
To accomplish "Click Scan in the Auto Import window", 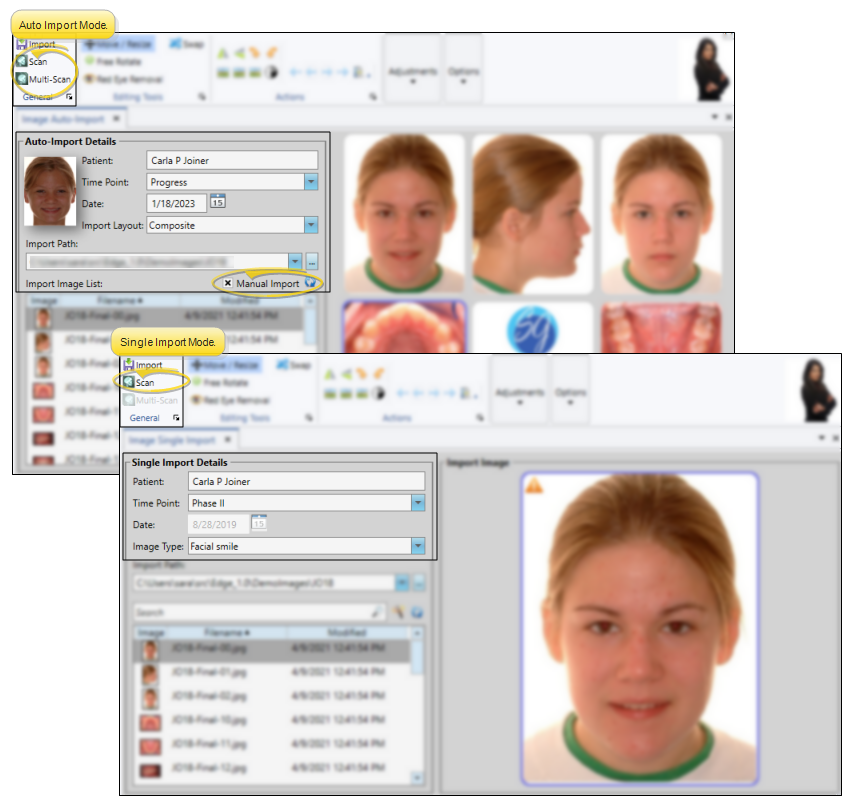I will 36,62.
